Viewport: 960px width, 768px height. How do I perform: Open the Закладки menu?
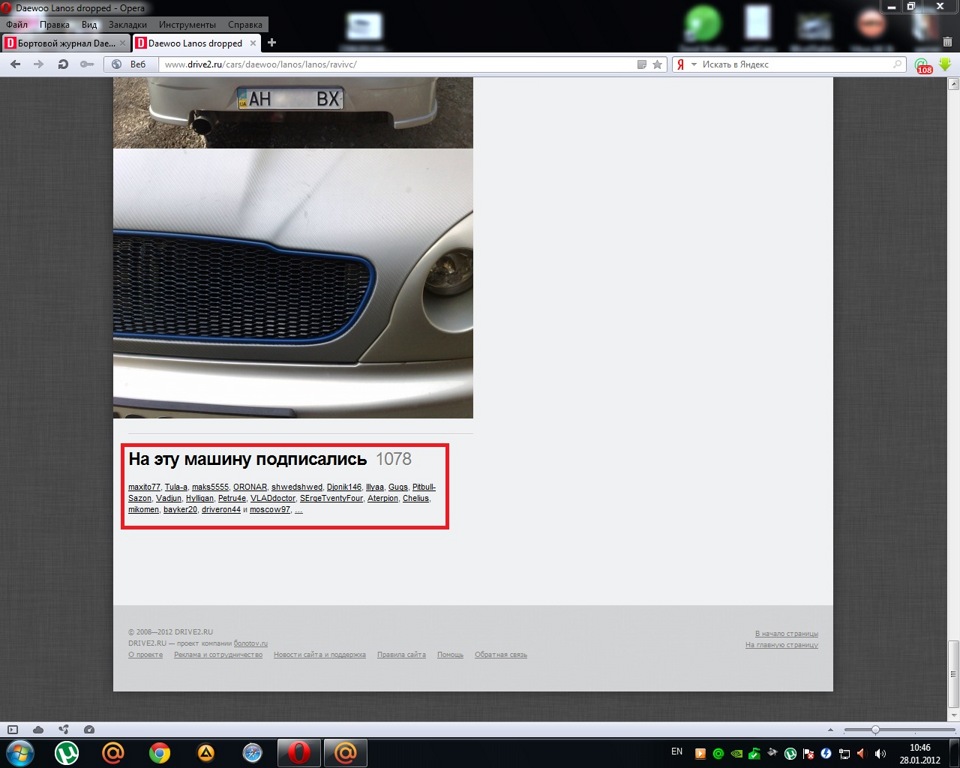pyautogui.click(x=127, y=24)
